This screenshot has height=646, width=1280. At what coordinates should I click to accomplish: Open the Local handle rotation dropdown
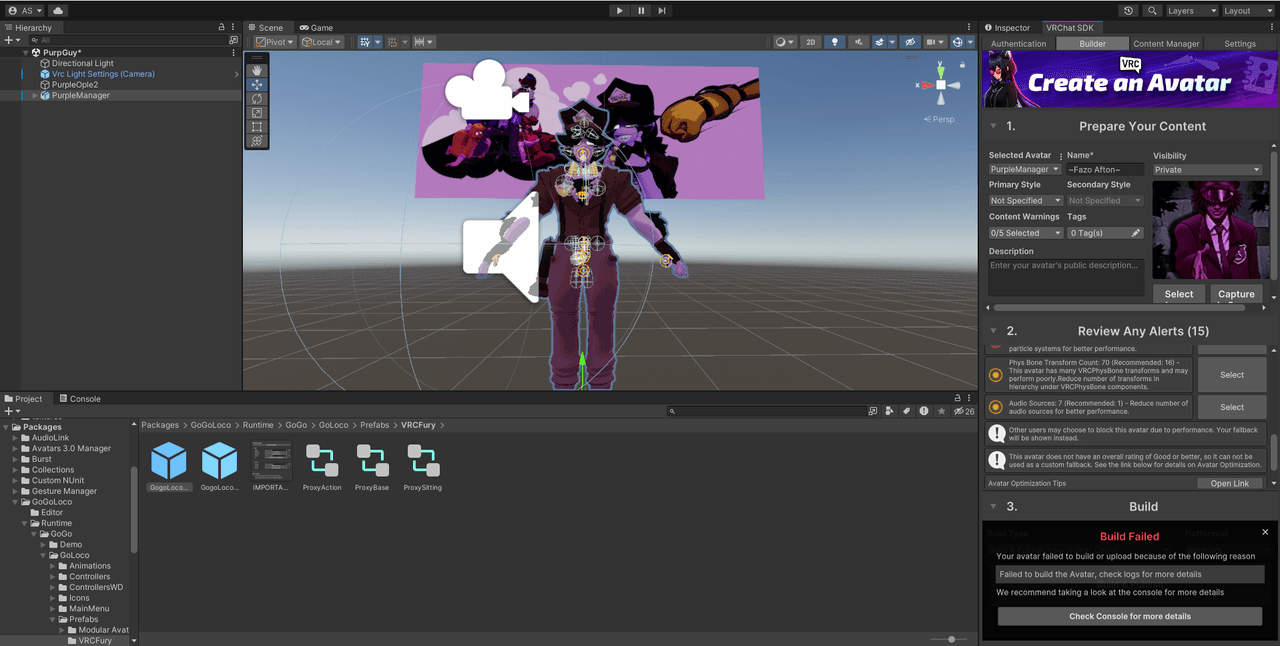[x=321, y=42]
